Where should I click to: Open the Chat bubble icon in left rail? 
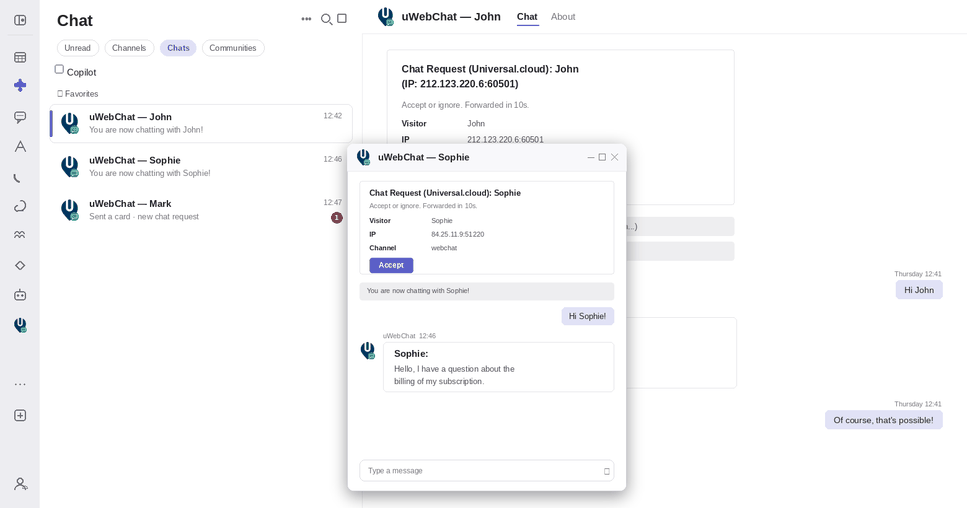coord(20,117)
